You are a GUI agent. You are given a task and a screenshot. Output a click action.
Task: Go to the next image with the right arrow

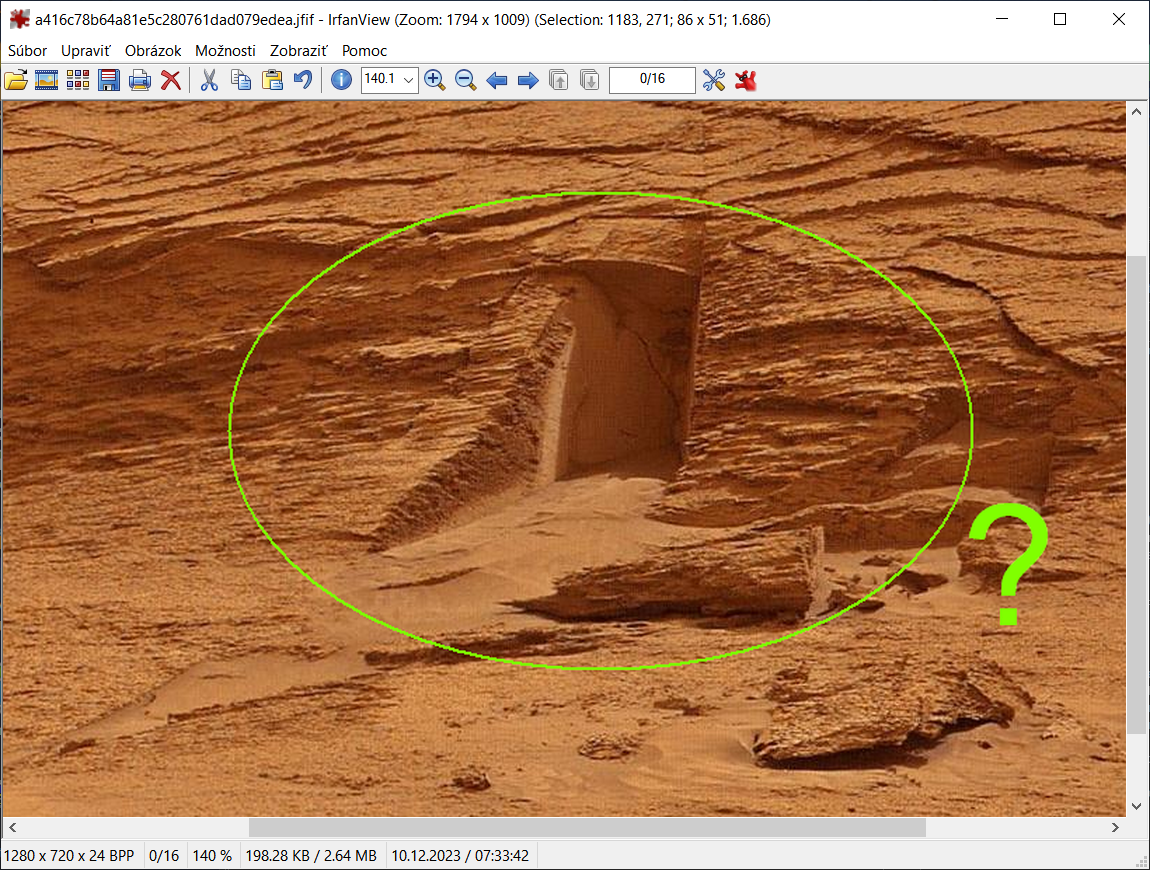[528, 80]
